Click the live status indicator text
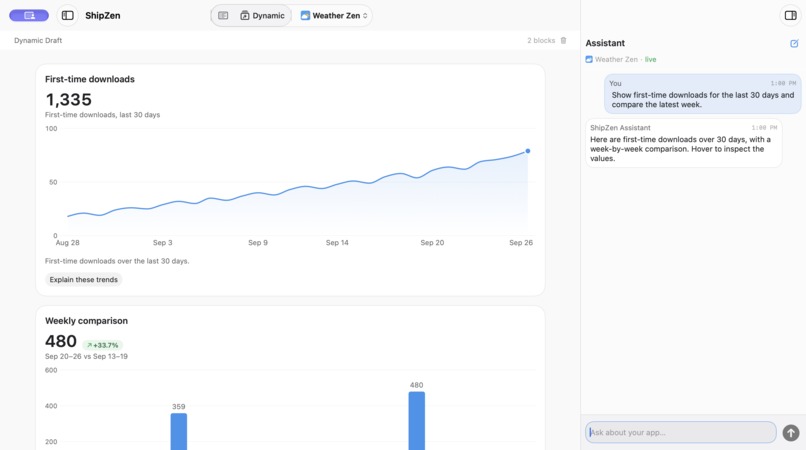Image resolution: width=806 pixels, height=450 pixels. click(x=650, y=60)
